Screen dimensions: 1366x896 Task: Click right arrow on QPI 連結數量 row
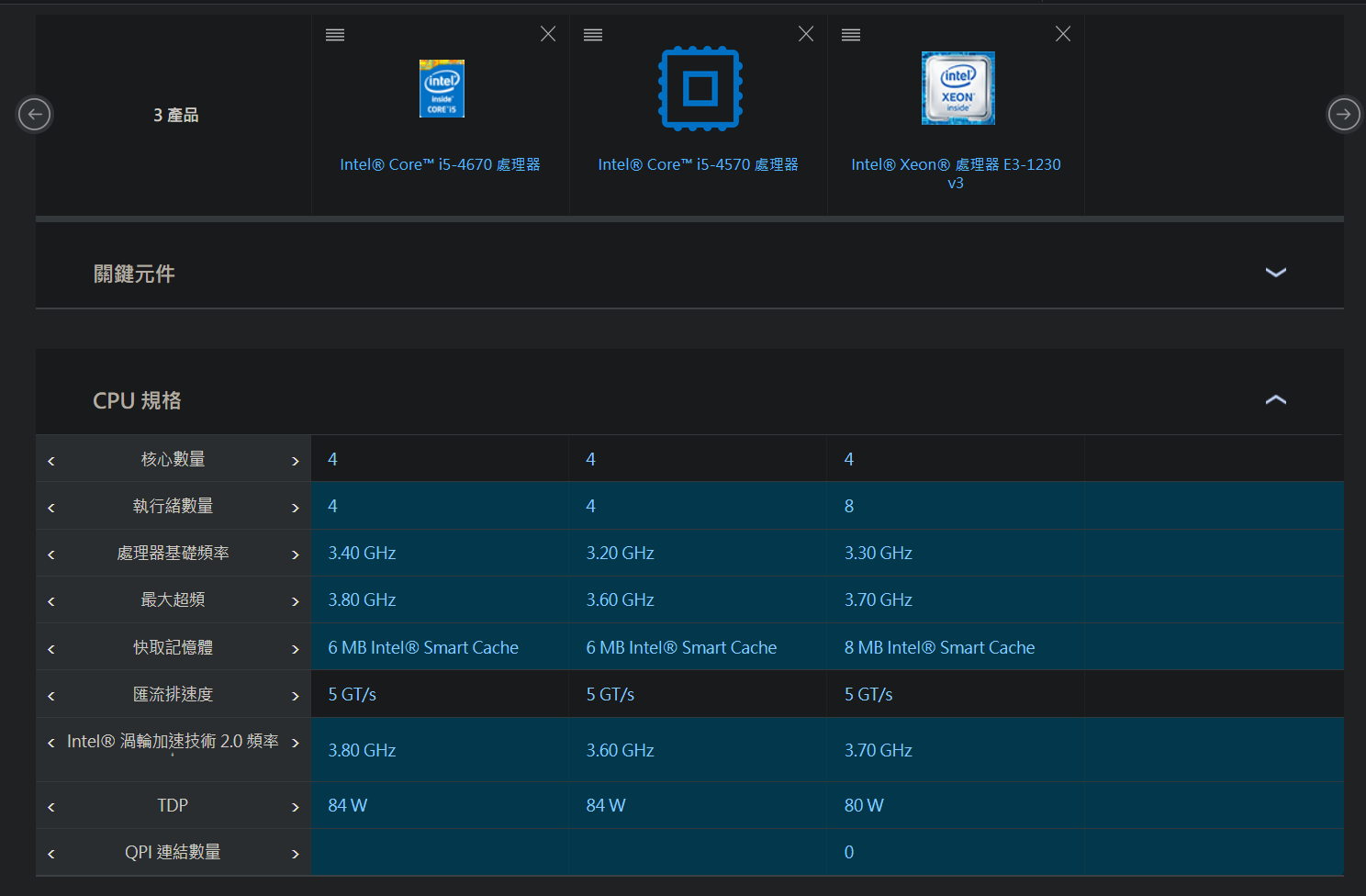click(296, 854)
